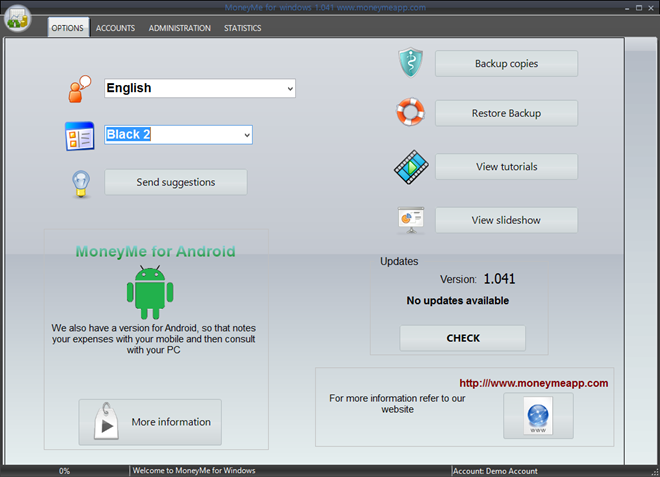Click the film strip tutorials icon
Image resolution: width=660 pixels, height=477 pixels.
pyautogui.click(x=411, y=167)
